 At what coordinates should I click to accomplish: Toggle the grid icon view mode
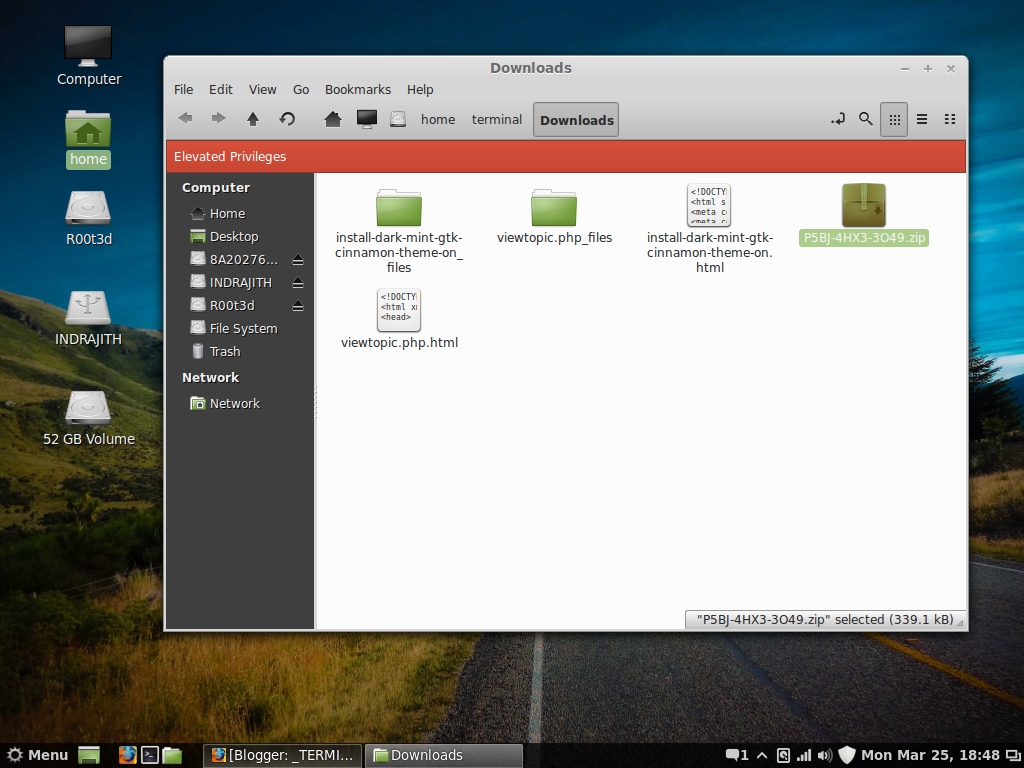(x=893, y=118)
